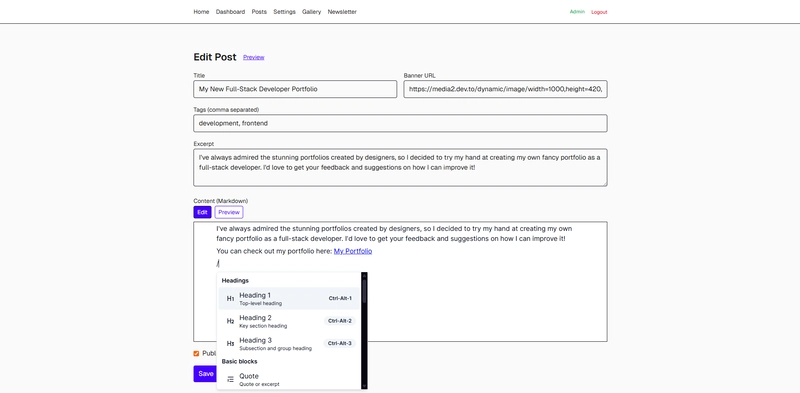Click the H2 icon for Heading 2
800x393 pixels.
pyautogui.click(x=231, y=321)
